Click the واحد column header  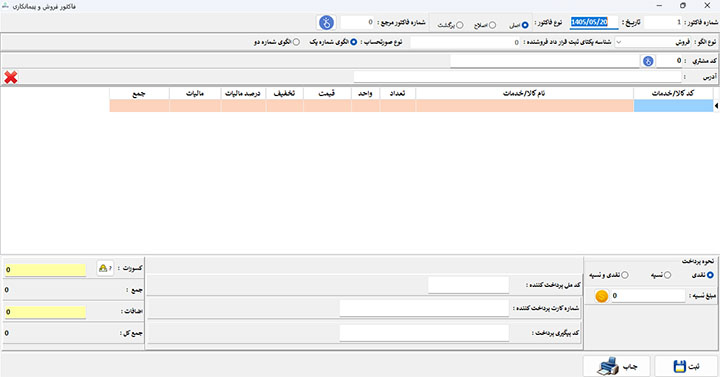pyautogui.click(x=366, y=93)
